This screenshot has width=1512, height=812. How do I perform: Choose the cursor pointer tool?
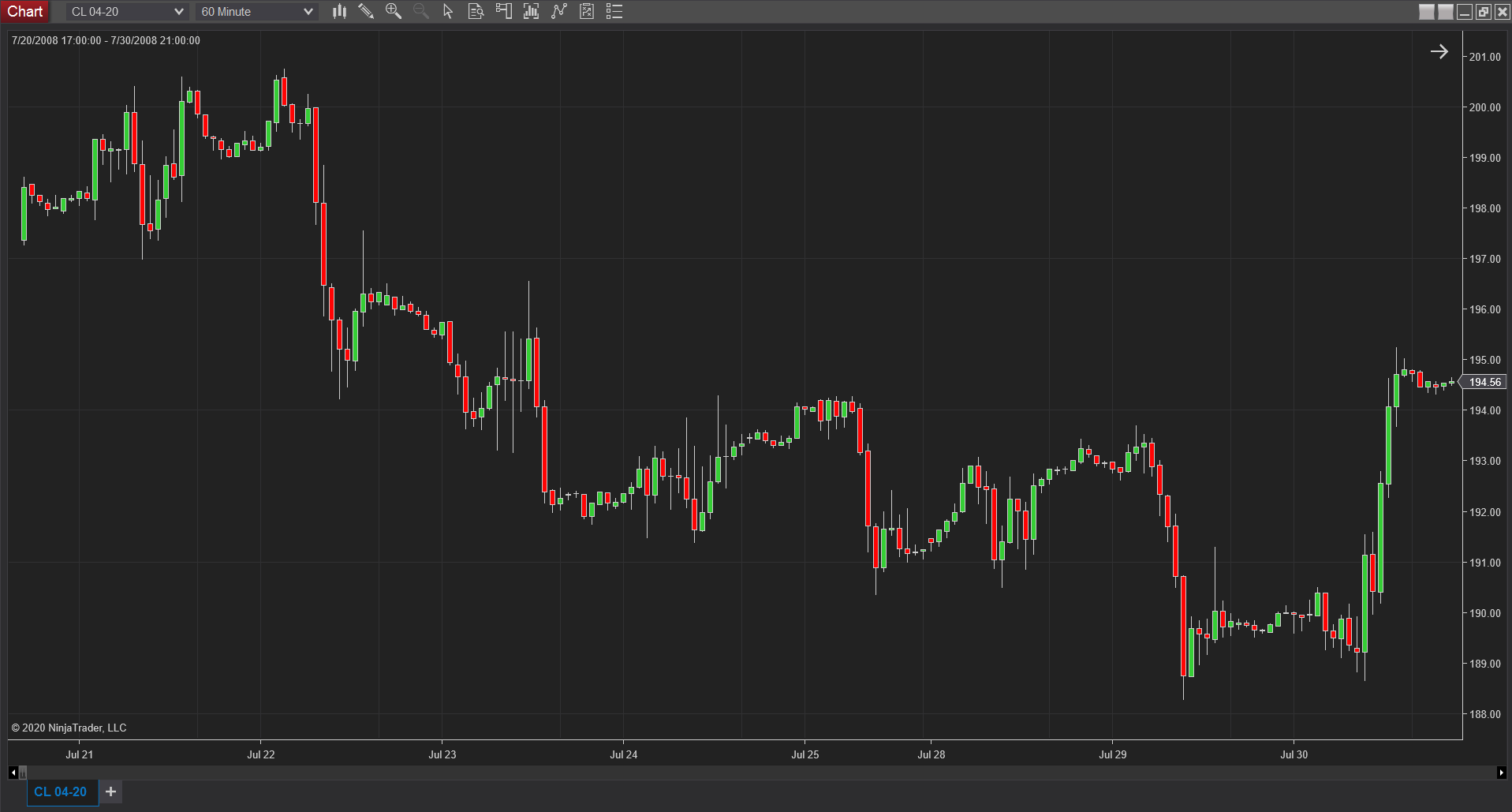448,11
